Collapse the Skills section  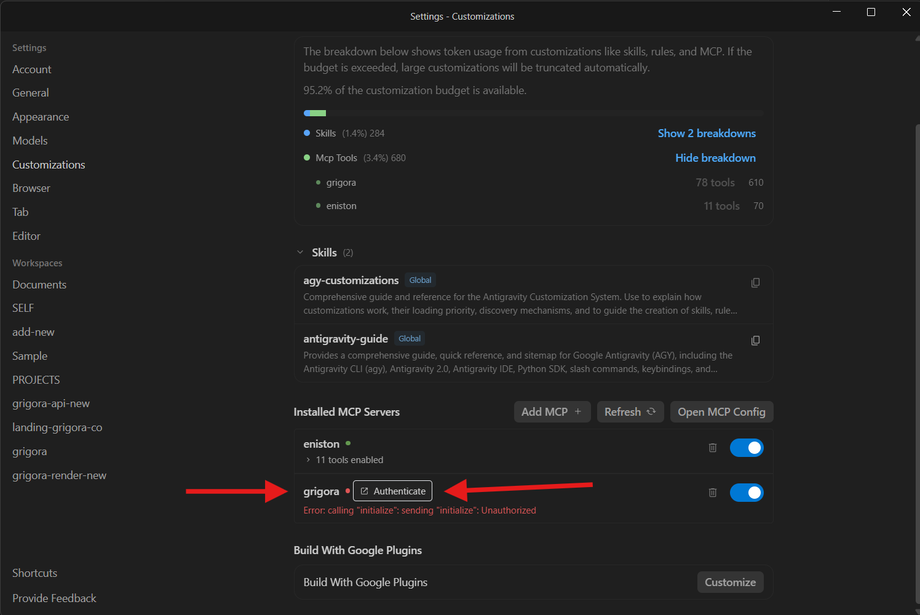click(x=300, y=252)
